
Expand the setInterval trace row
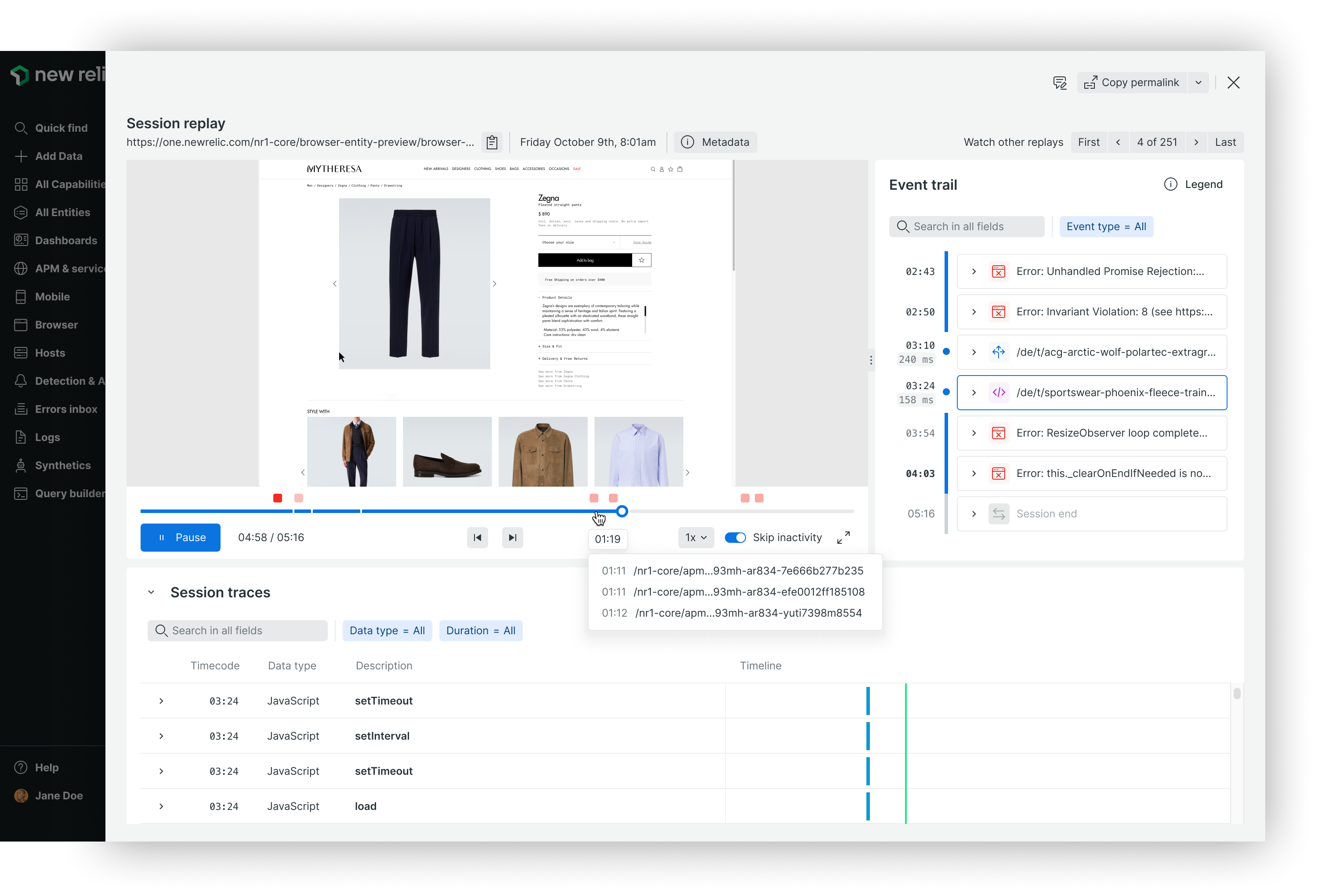pos(161,736)
